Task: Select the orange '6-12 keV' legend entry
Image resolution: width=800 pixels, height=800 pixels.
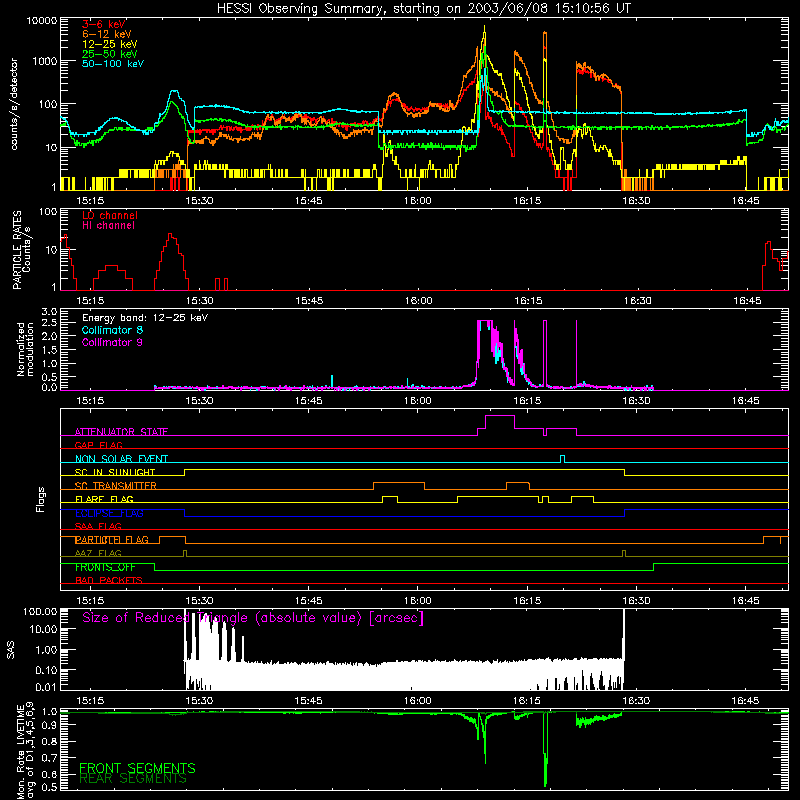Action: 107,34
